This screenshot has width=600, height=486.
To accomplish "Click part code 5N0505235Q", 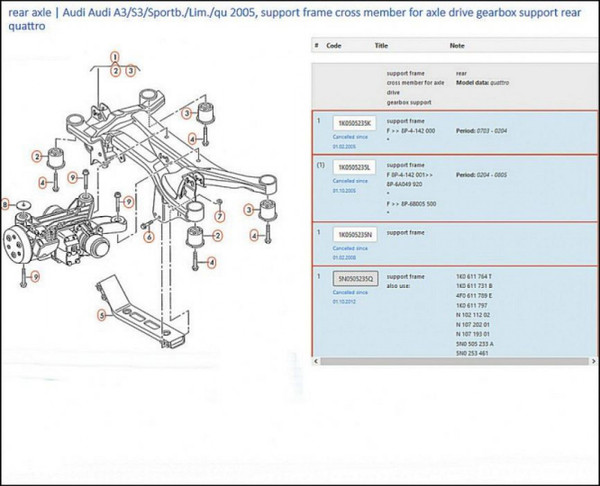I will pos(355,279).
